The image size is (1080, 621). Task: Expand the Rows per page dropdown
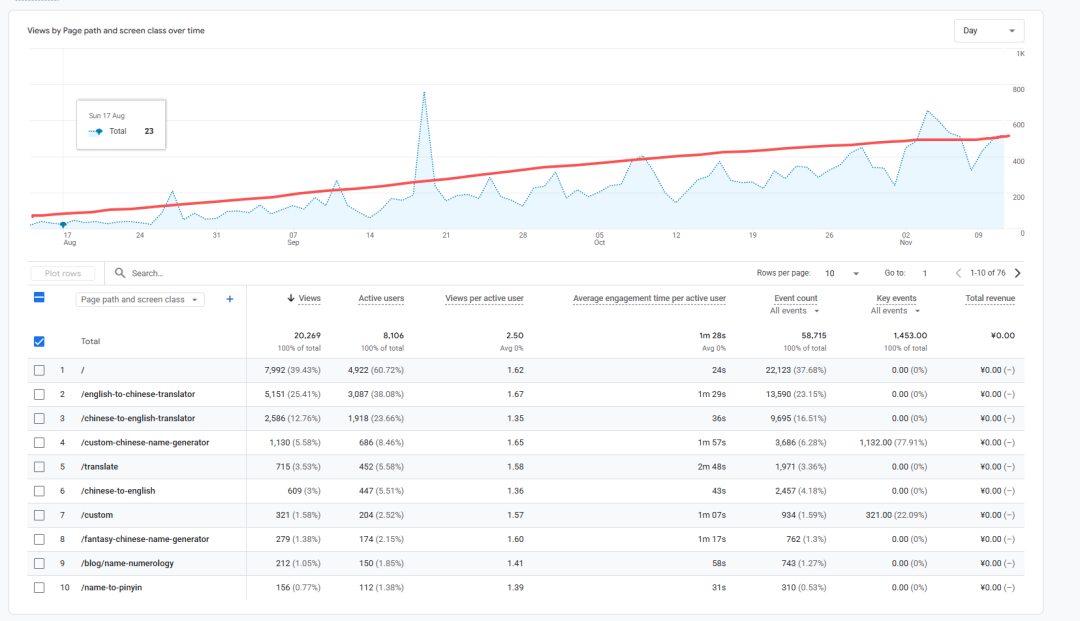click(842, 273)
